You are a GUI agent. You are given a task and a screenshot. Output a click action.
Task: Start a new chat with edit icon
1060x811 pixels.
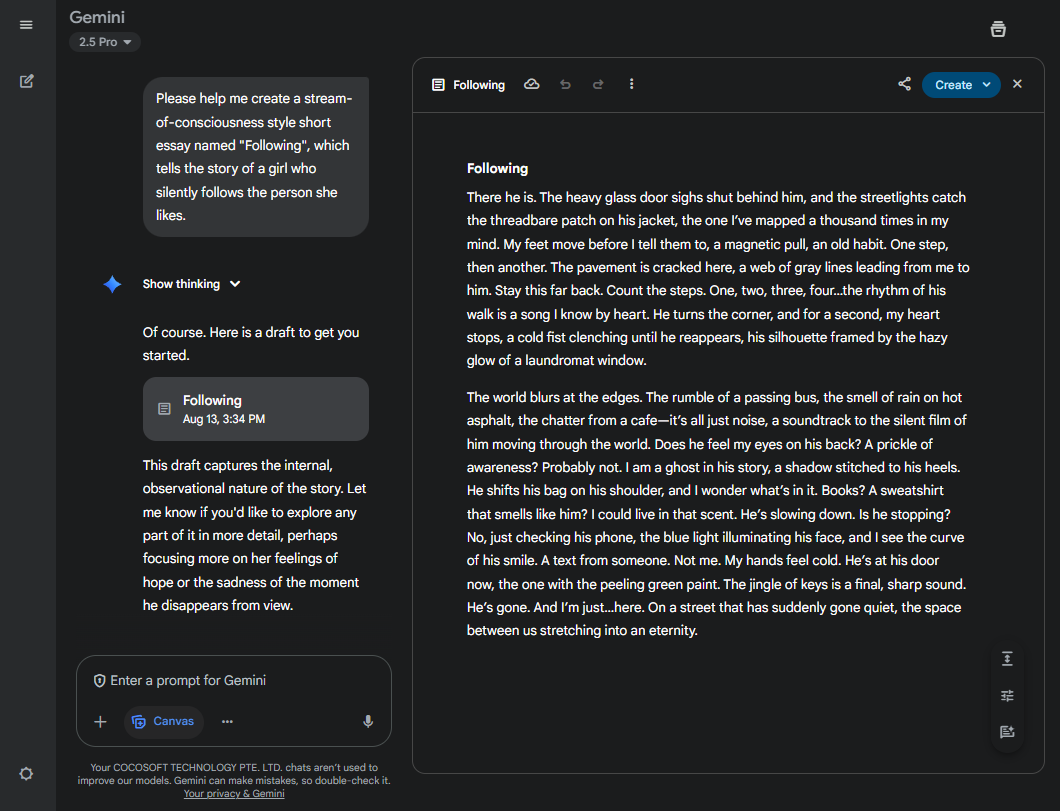27,81
